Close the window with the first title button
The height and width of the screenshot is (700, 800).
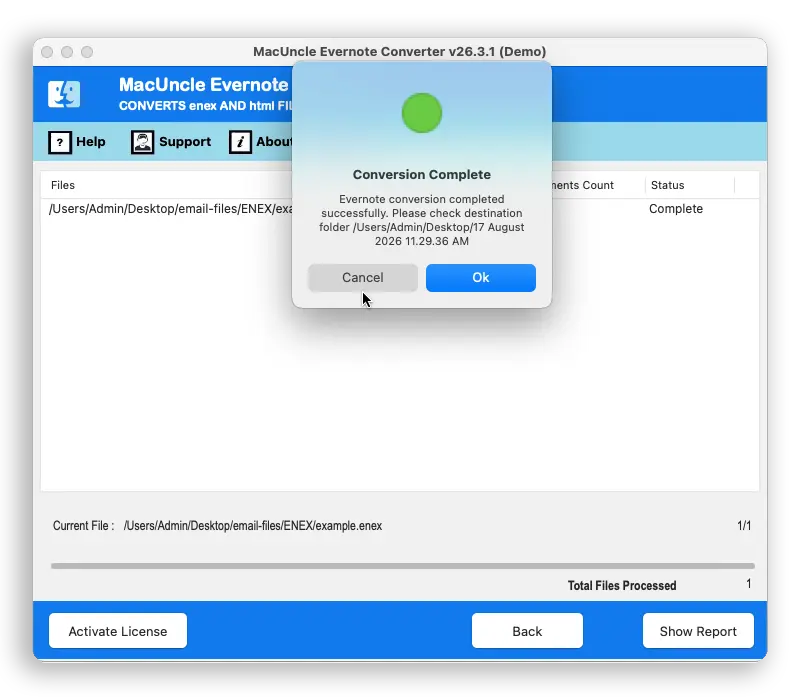click(x=47, y=52)
